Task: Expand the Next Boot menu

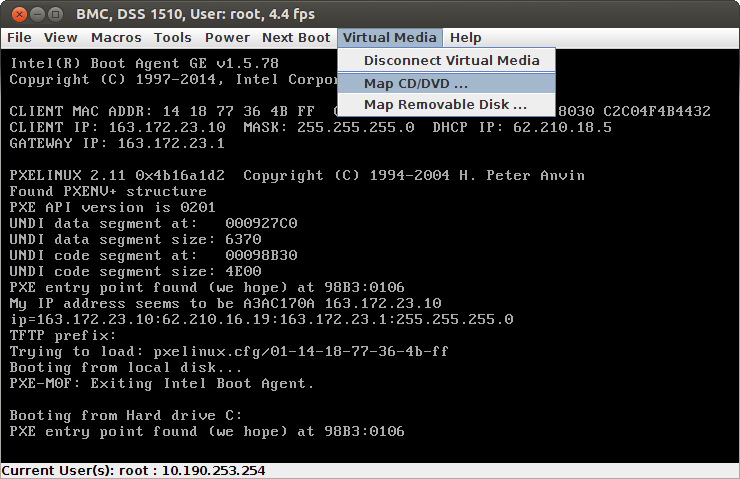Action: 295,38
